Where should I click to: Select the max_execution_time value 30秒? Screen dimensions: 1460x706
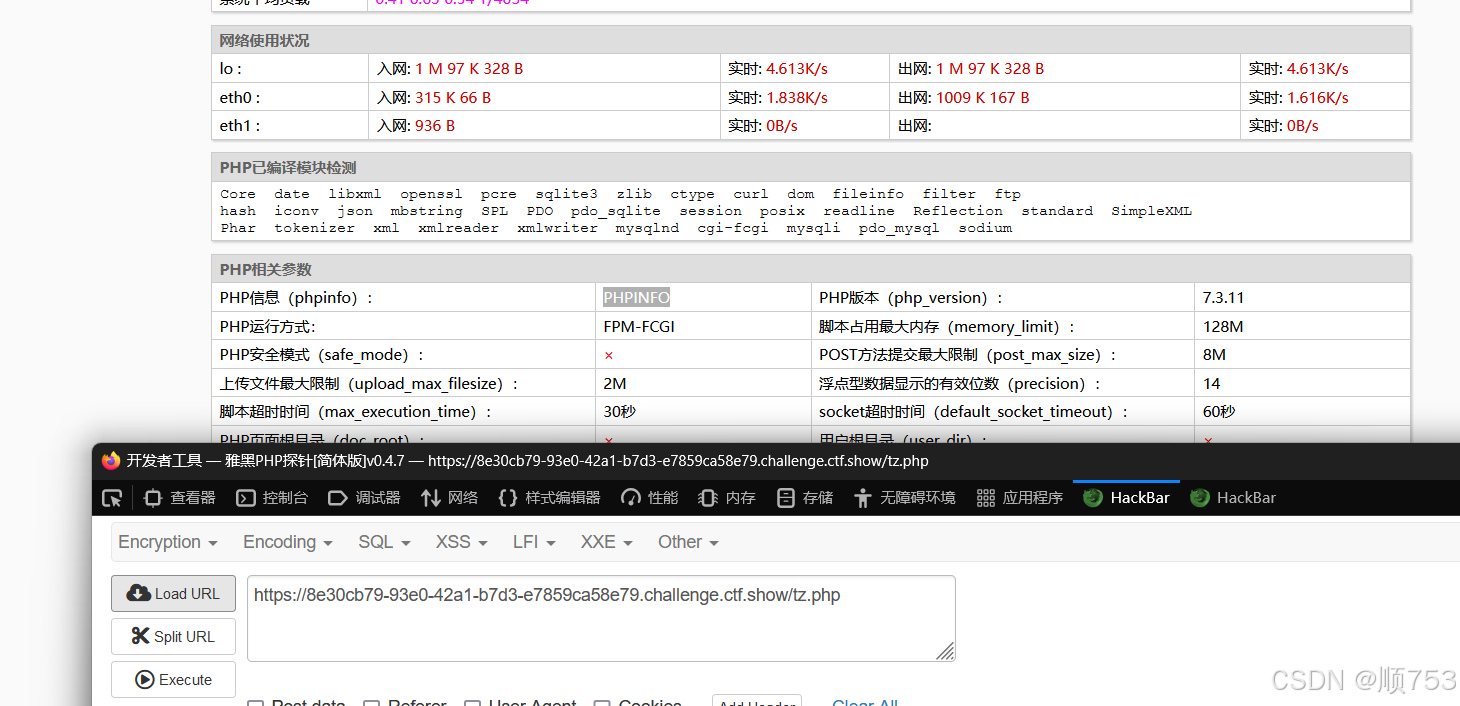(x=620, y=412)
